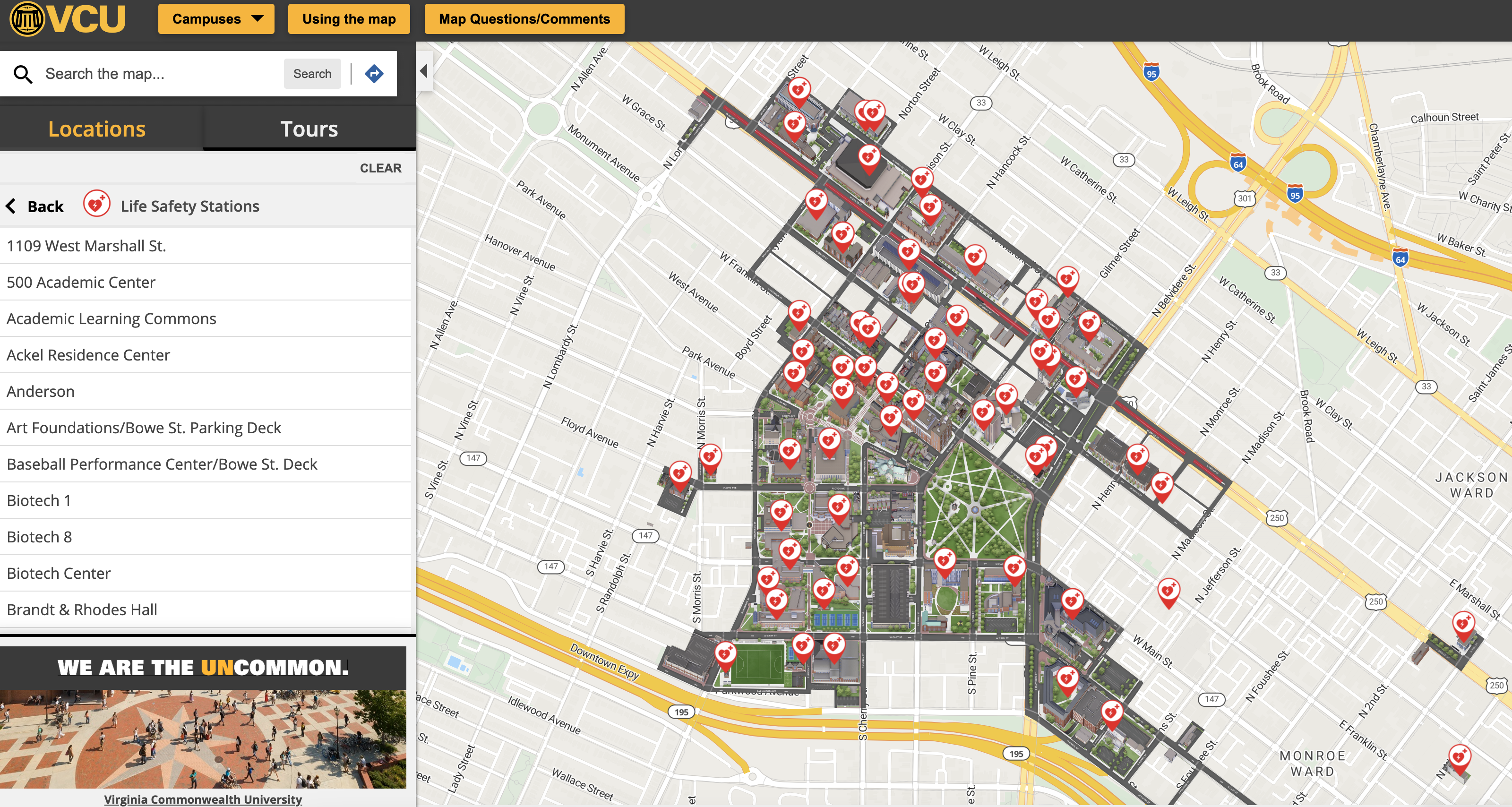Open the Using the map page
The image size is (1512, 807).
pos(349,19)
